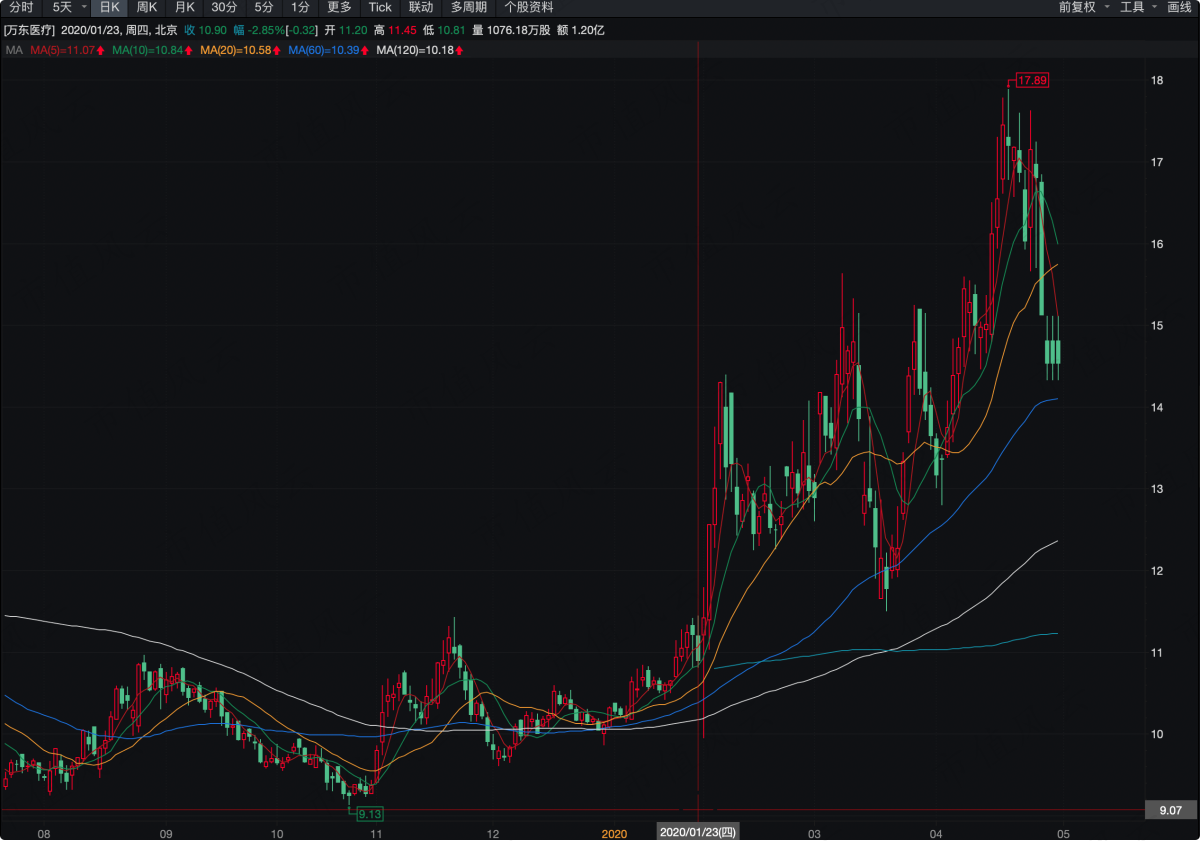Toggle the 联动 linkage mode
Screen dimensions: 1200x841
pyautogui.click(x=421, y=7)
